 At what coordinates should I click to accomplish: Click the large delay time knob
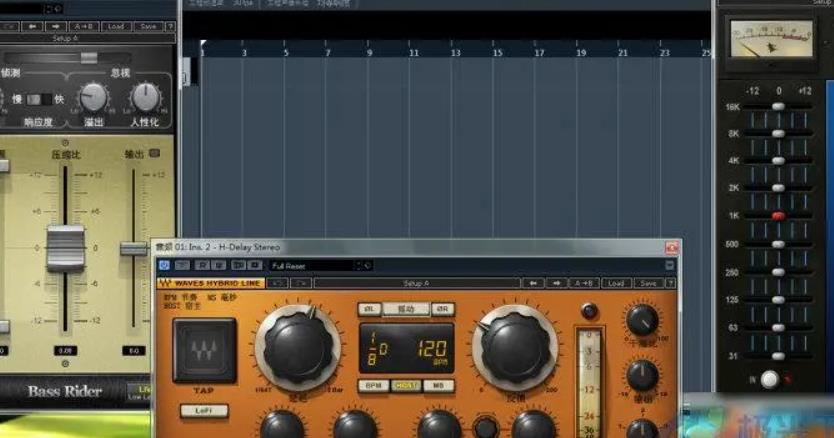297,349
